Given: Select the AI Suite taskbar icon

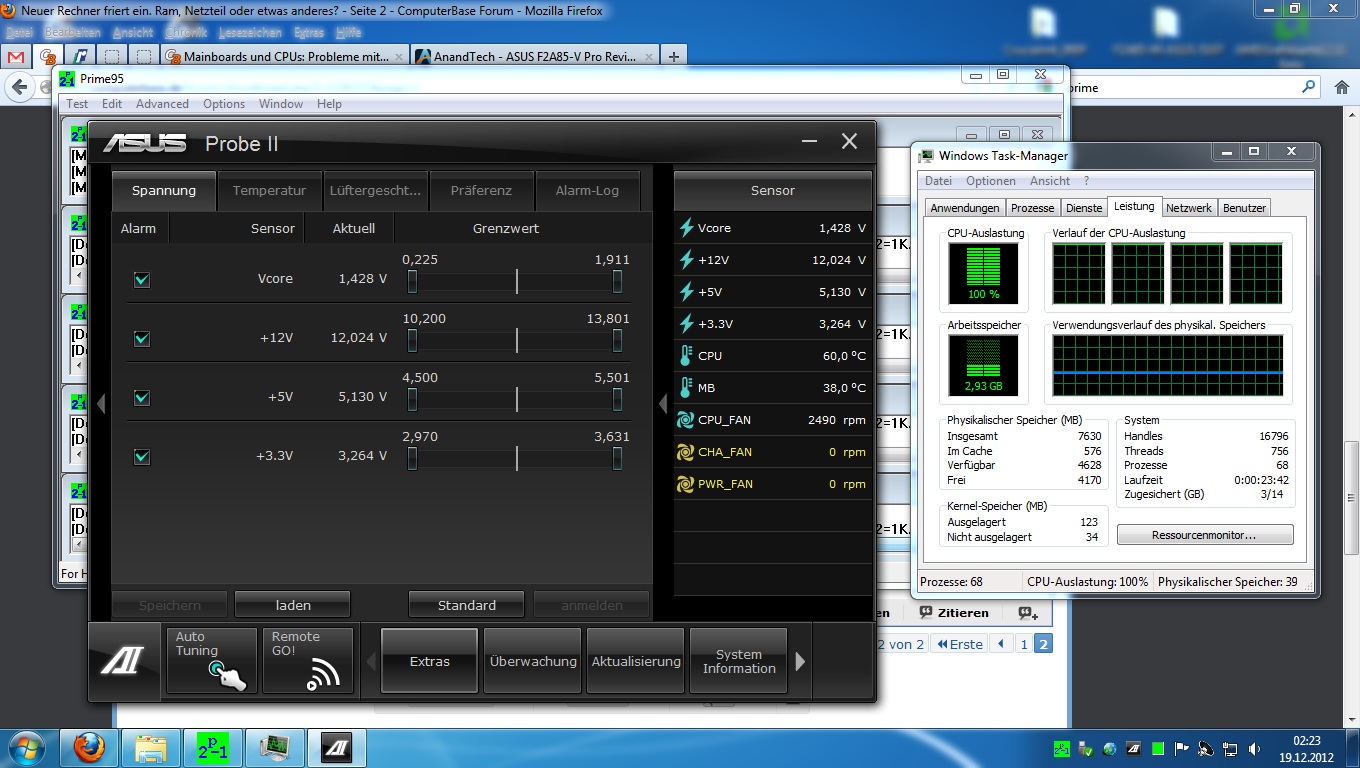Looking at the screenshot, I should pos(336,747).
